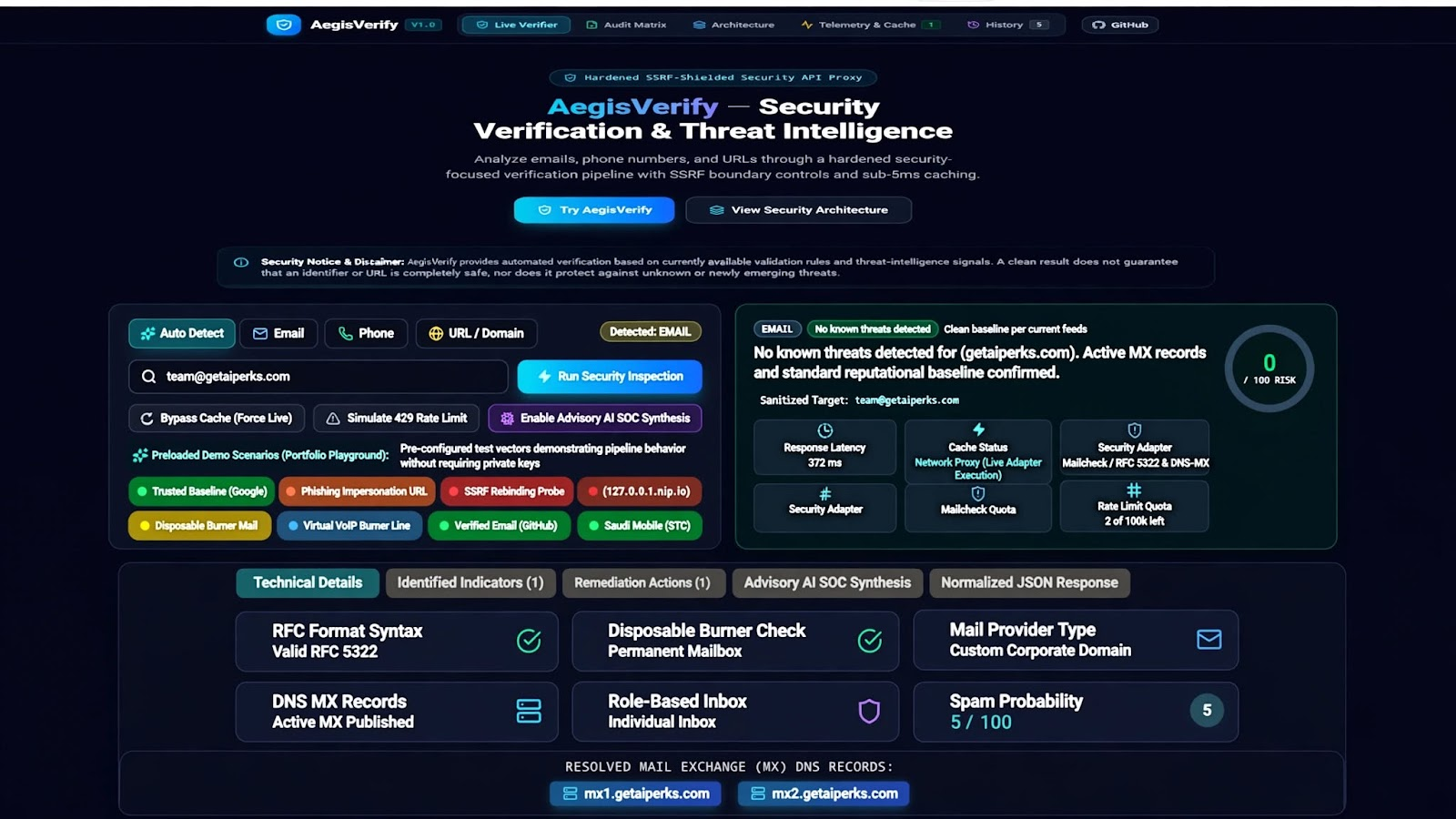This screenshot has width=1456, height=819.
Task: Load Verified Email (GitHub) scenario
Action: (500, 526)
